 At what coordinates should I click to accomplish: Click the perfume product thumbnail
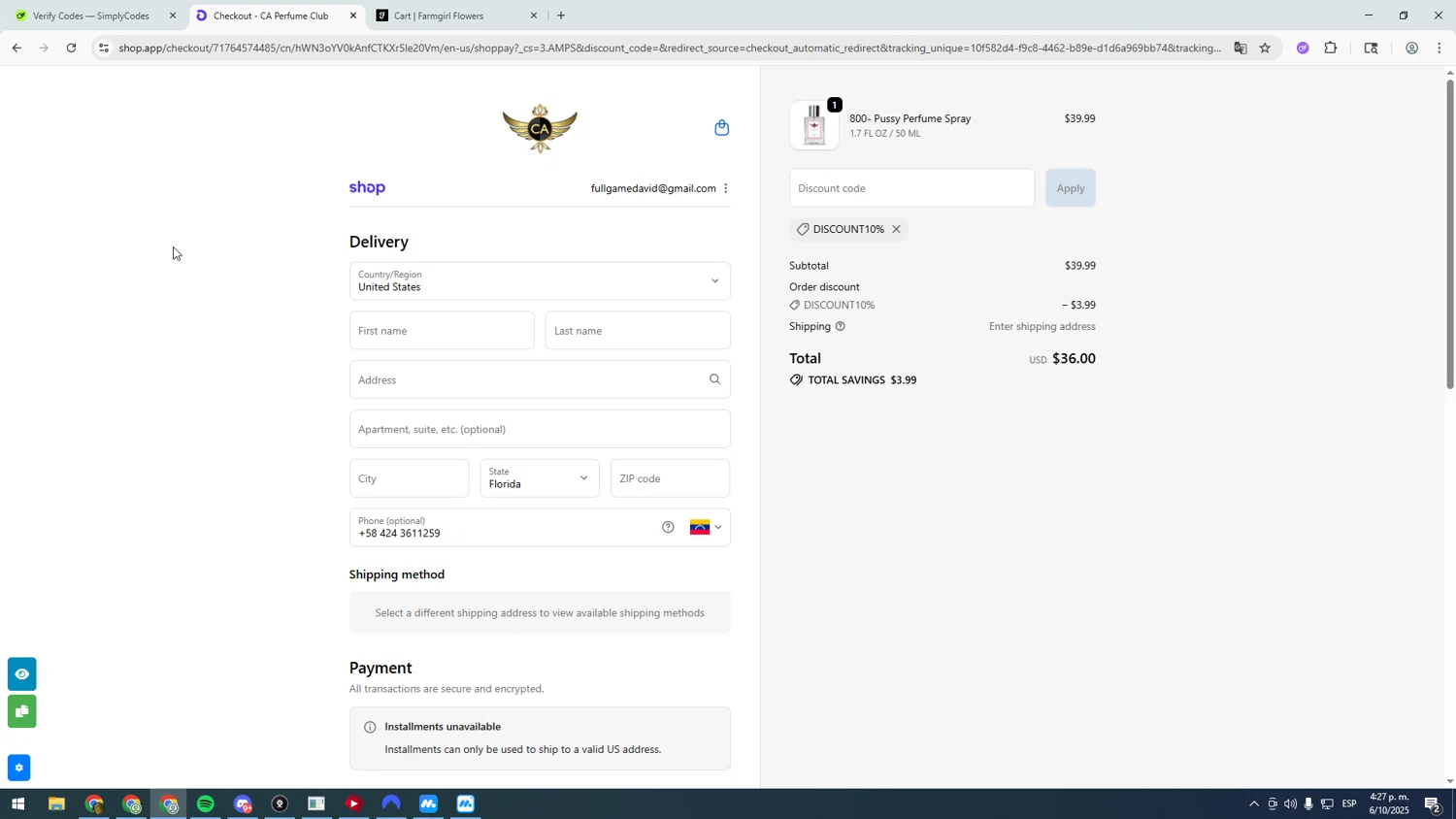[814, 125]
